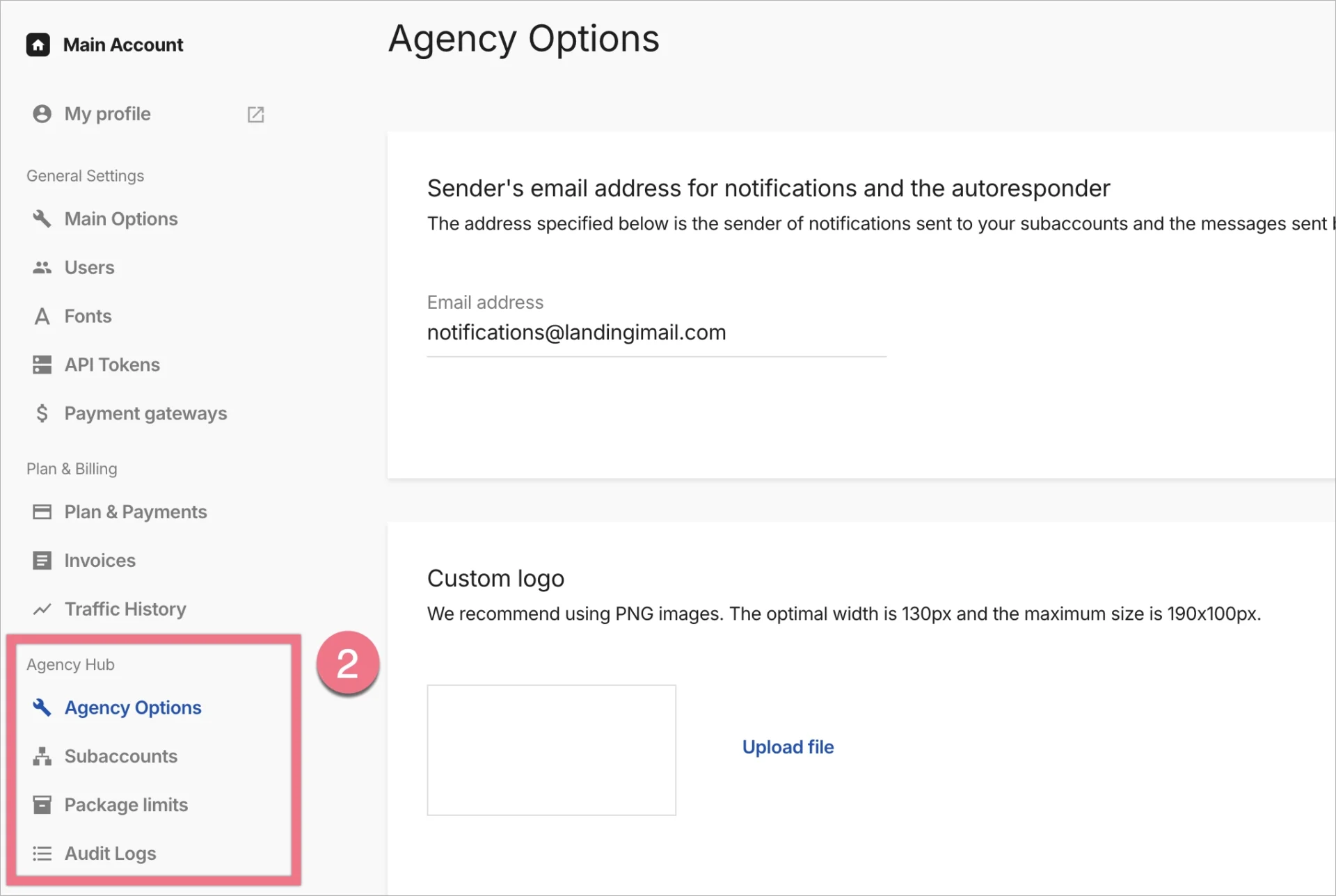This screenshot has height=896, width=1336.
Task: Click the Sender's email address heading
Action: pos(768,189)
